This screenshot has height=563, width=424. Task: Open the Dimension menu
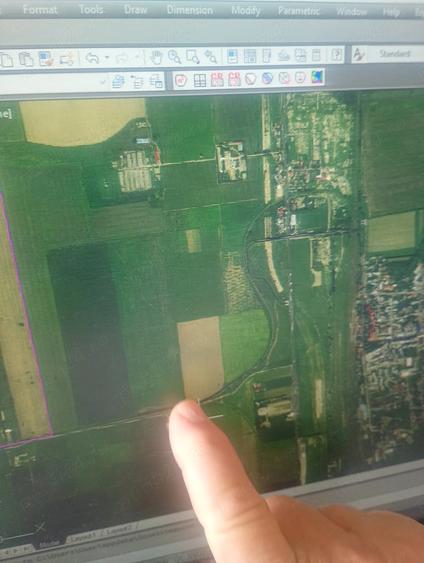(190, 10)
